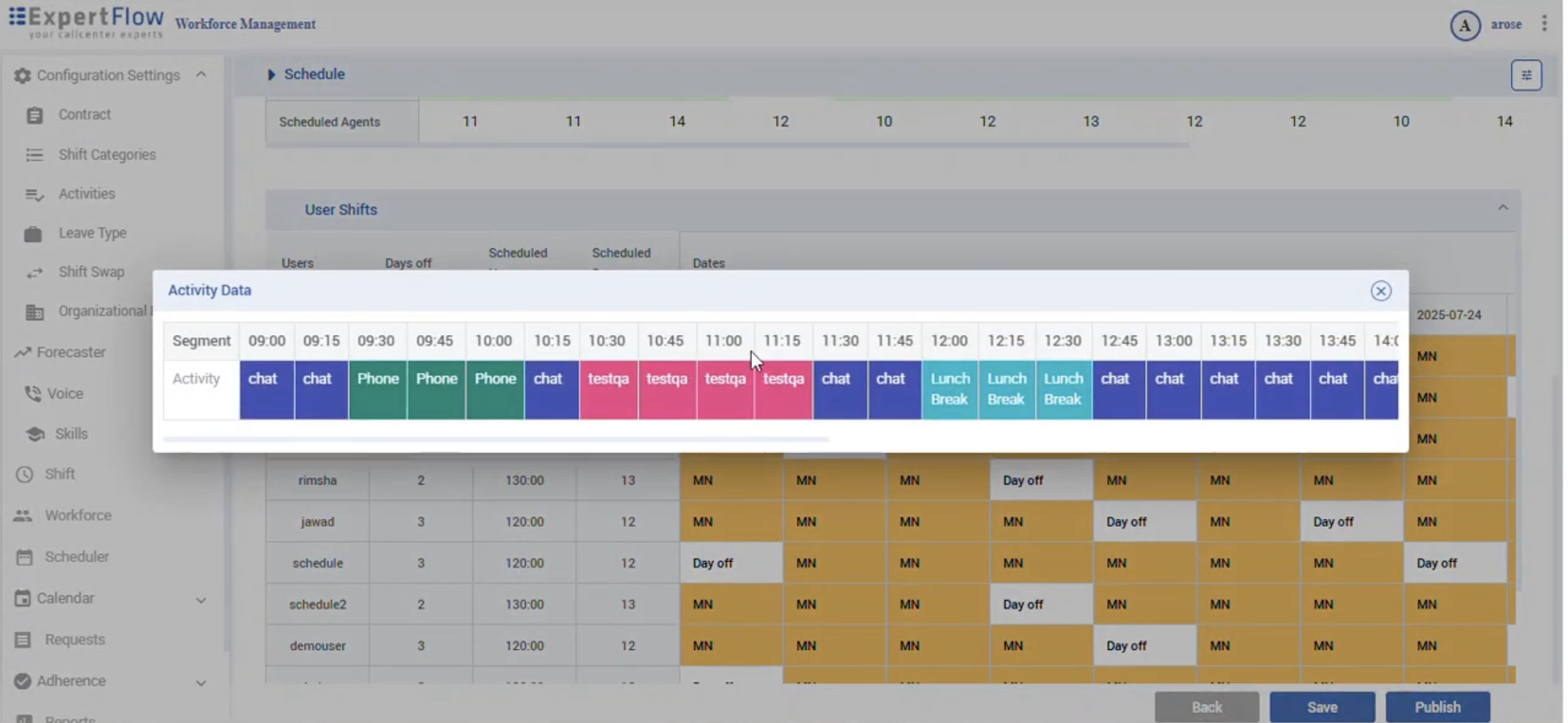Collapse the User Shifts section
This screenshot has height=723, width=1568.
click(x=1502, y=208)
